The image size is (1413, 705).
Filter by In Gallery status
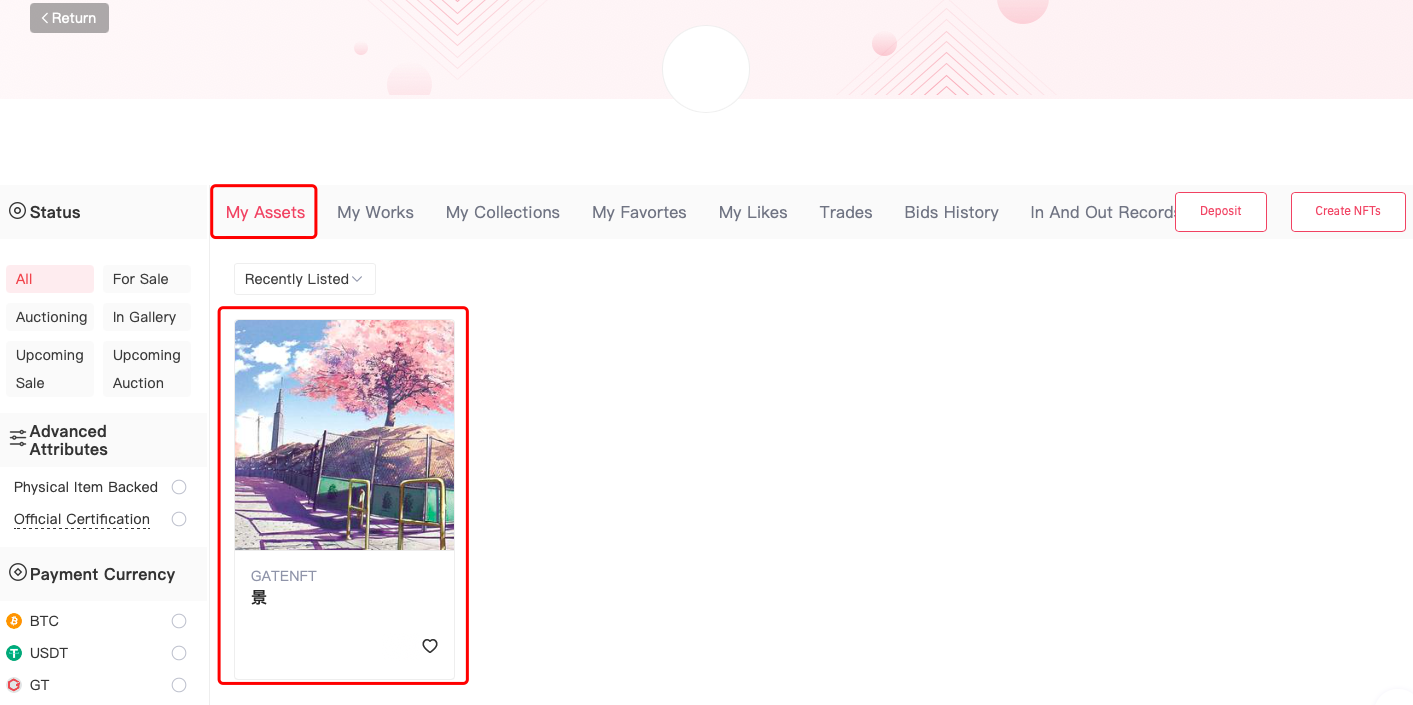pos(146,317)
